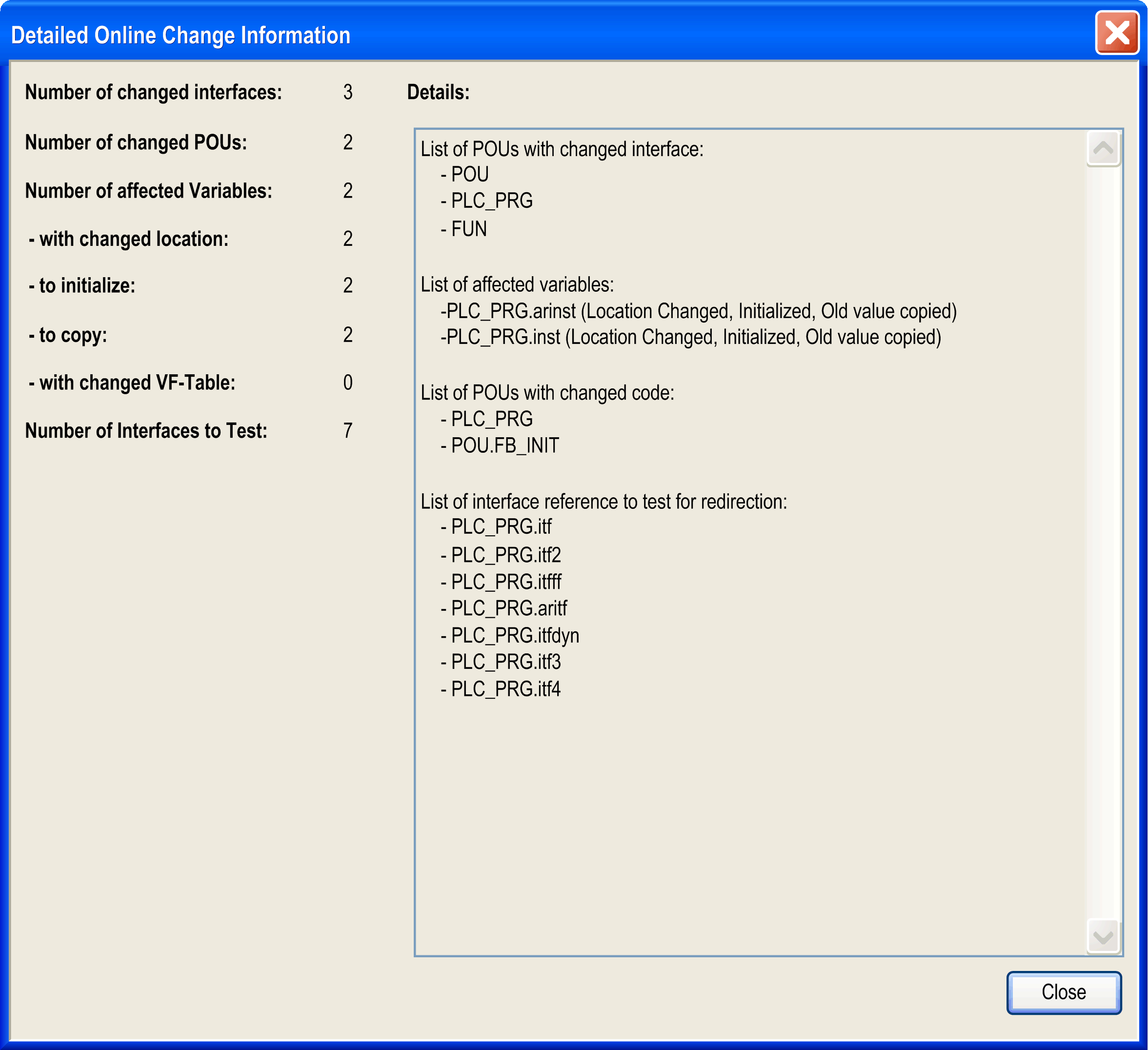Click 'Number of changed interfaces' label
This screenshot has height=1050, width=1148.
click(x=153, y=92)
